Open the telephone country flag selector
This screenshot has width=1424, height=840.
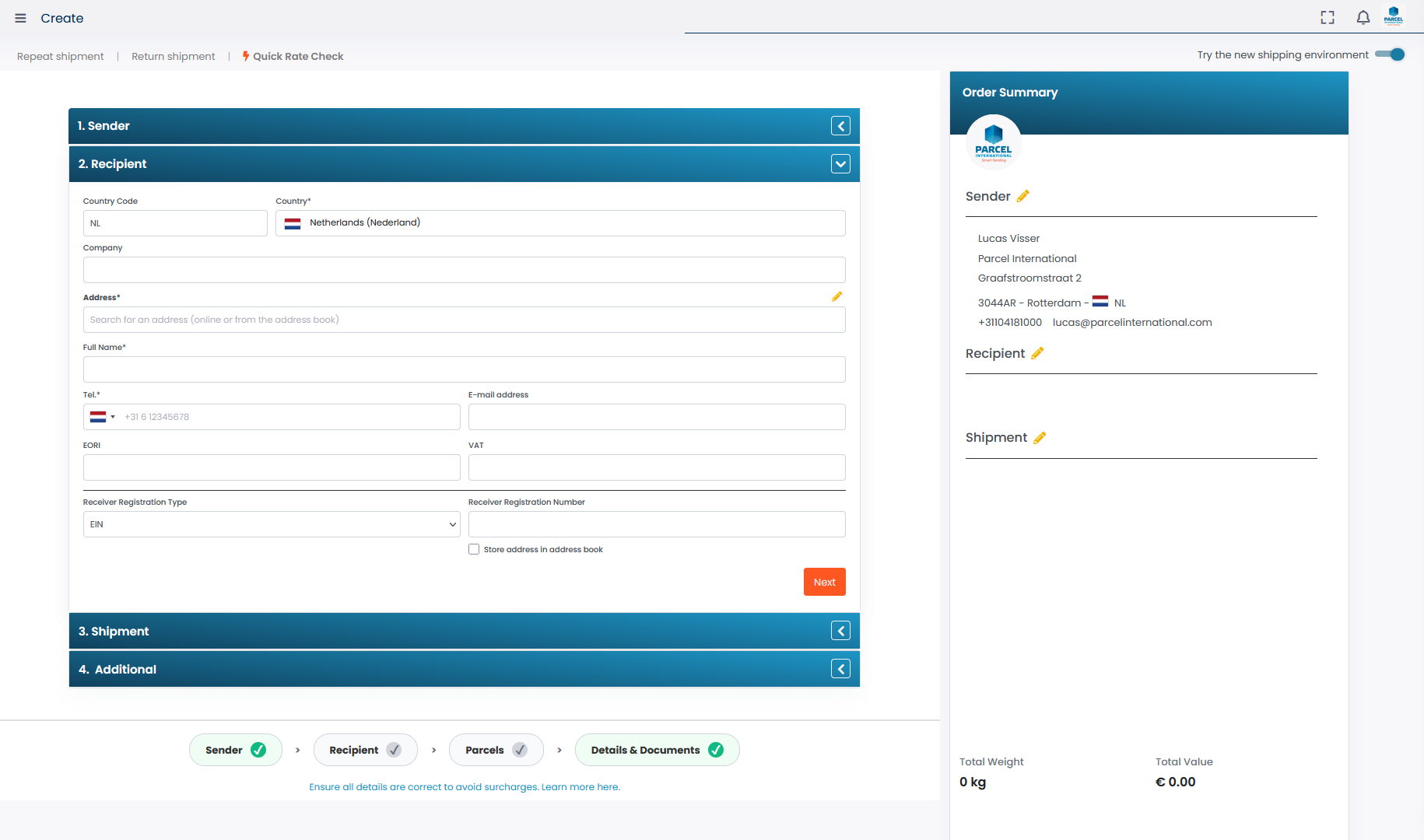(102, 417)
